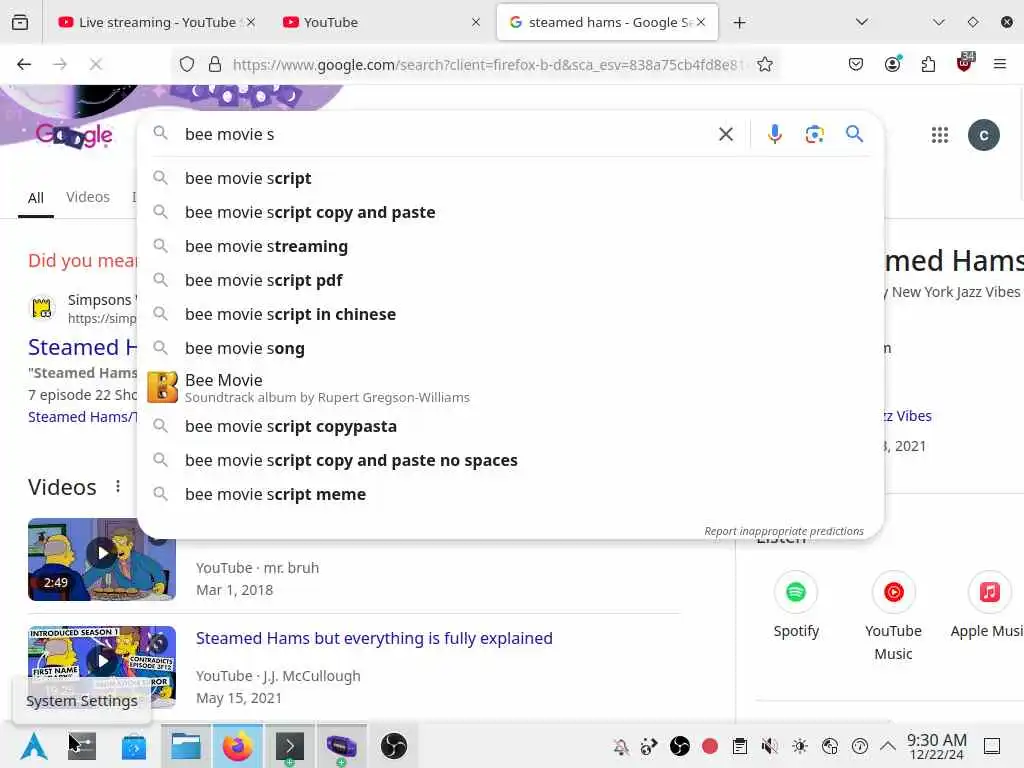Open the application launcher in taskbar
1024x768 pixels.
[x=34, y=746]
